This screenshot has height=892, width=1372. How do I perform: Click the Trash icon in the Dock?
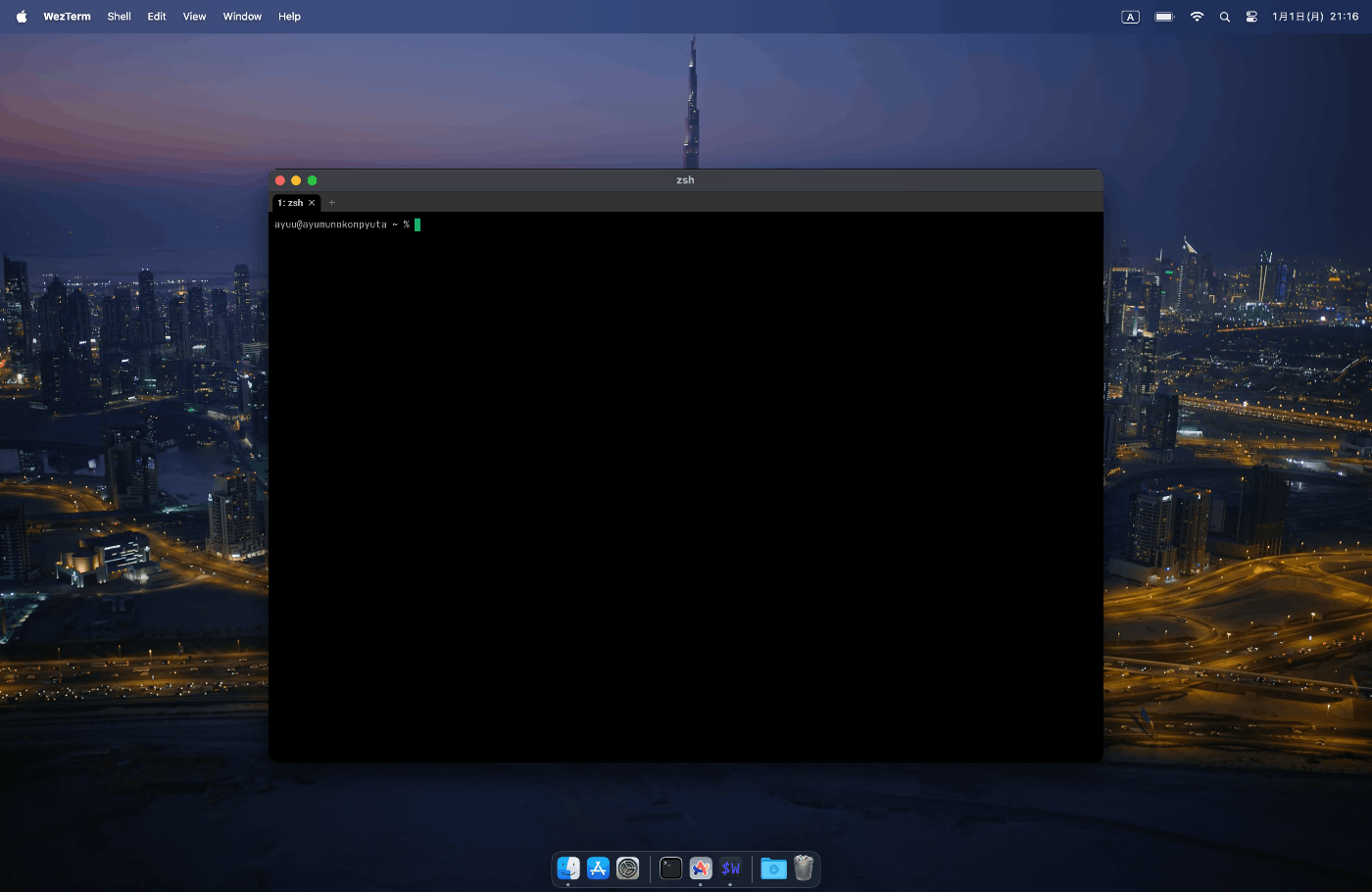(x=804, y=868)
